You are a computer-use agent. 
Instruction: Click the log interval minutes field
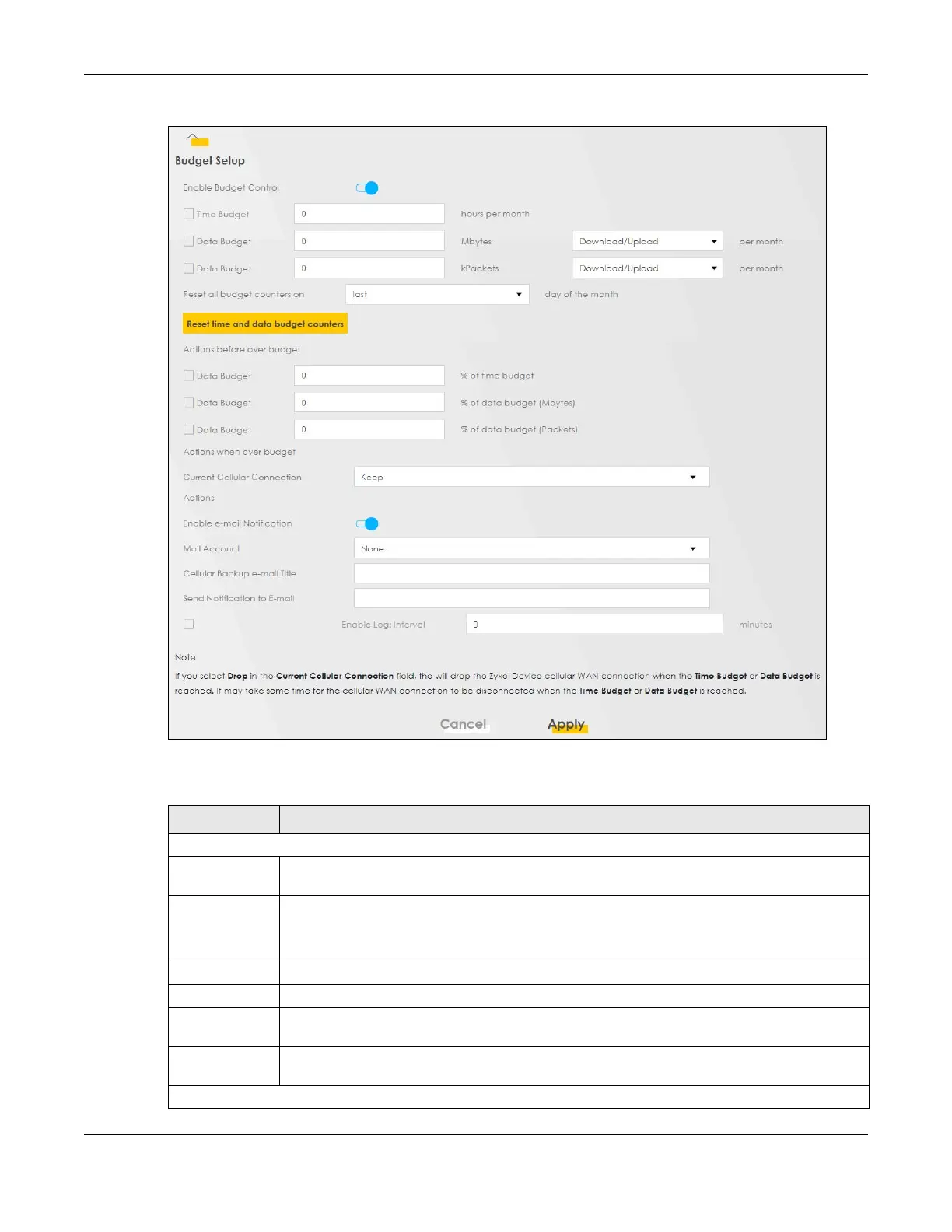[594, 625]
